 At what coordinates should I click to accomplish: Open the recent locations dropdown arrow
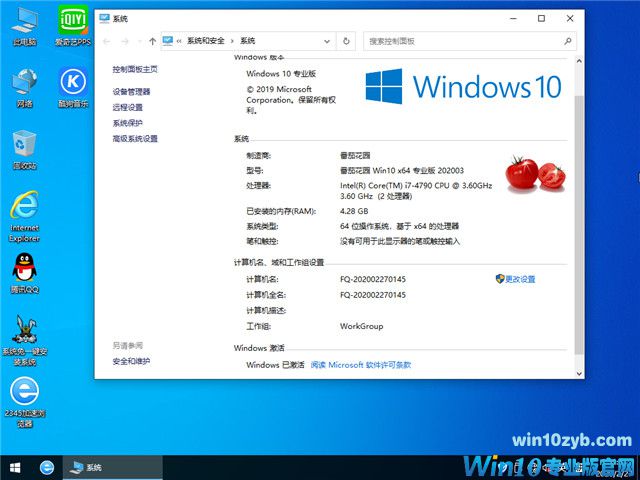tap(140, 41)
